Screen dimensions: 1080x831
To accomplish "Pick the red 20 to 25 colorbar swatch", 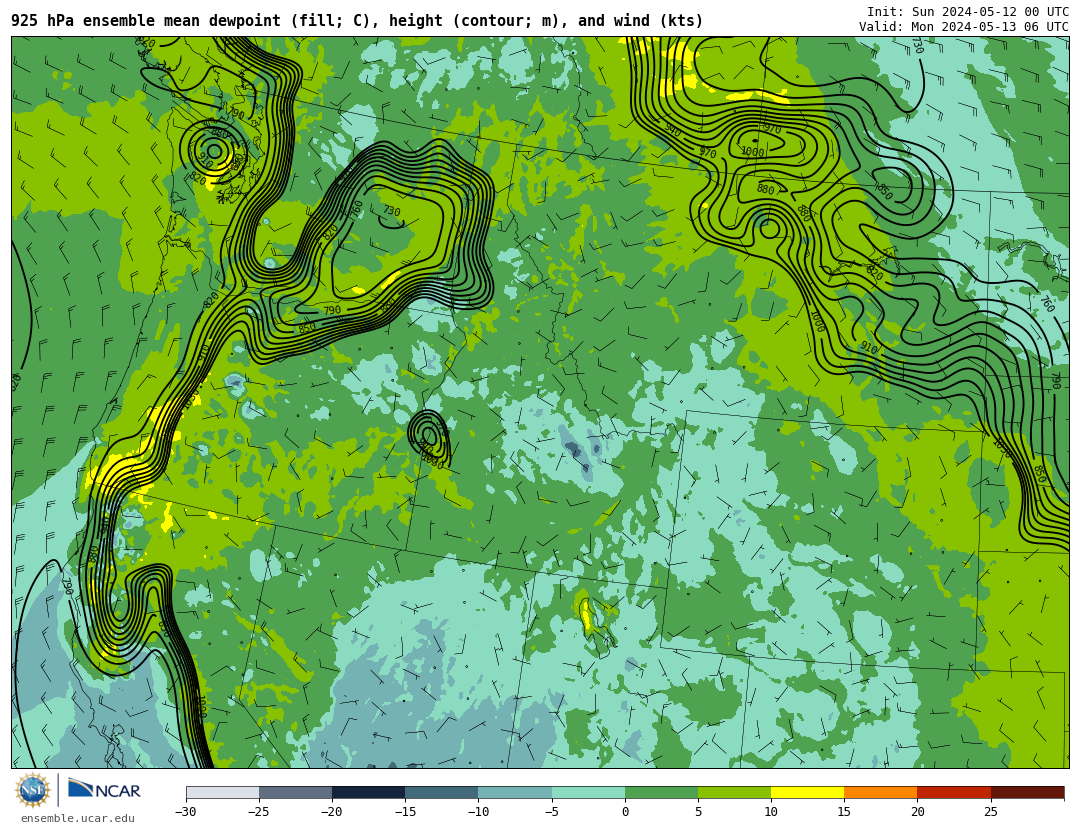I will tap(954, 792).
